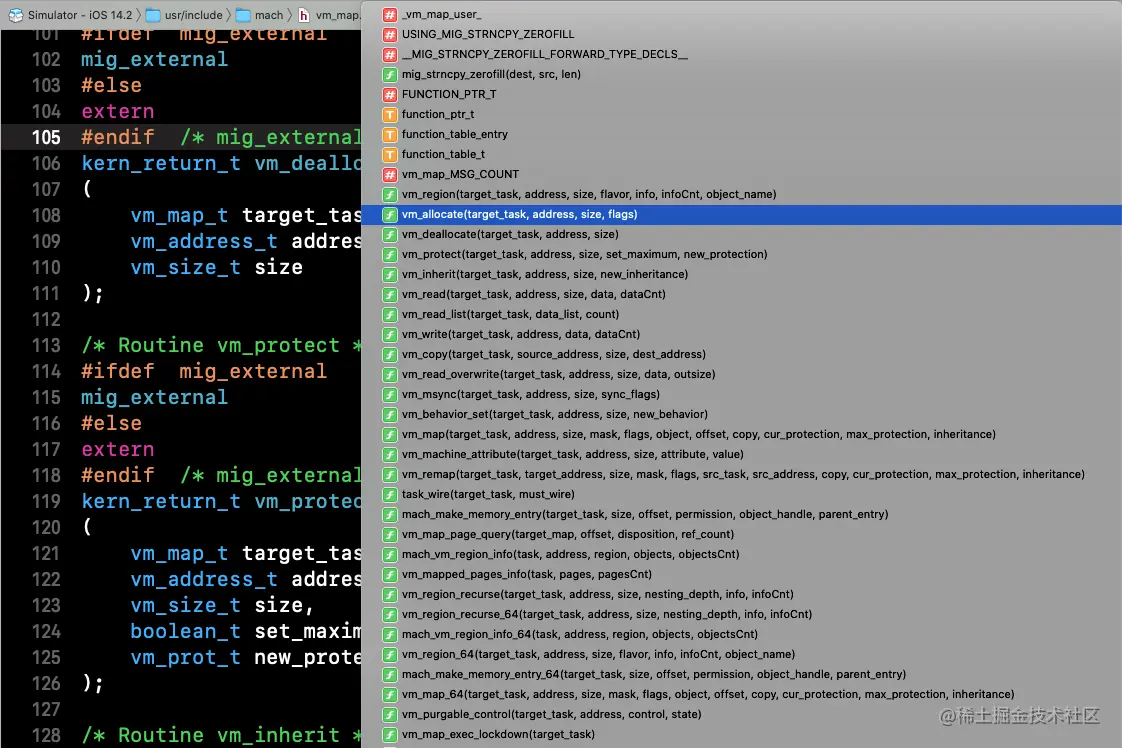Choose mach_make_memory_entry(target_task...) entry

[645, 515]
